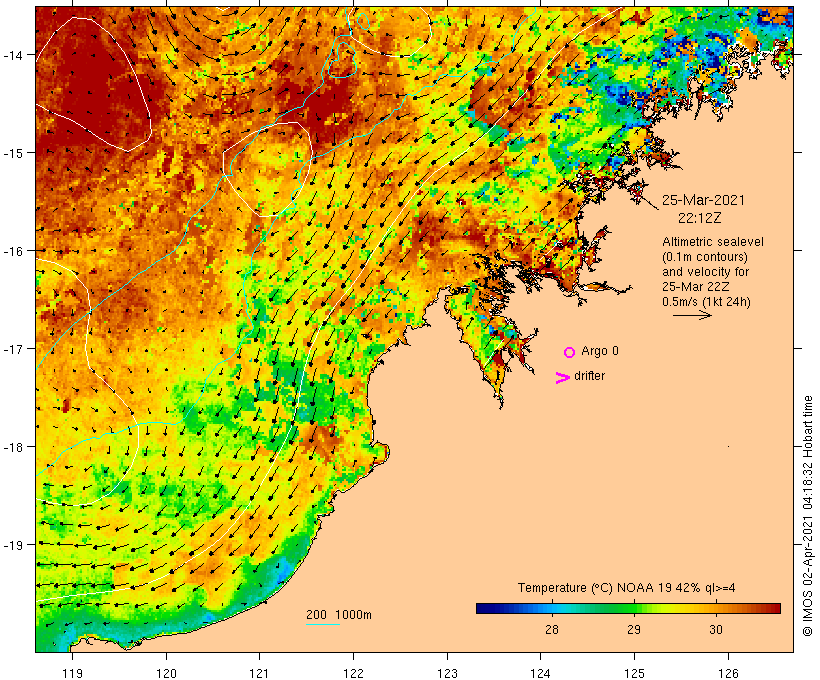This screenshot has height=680, width=820.
Task: Click the IMOS copyright timestamp text
Action: click(807, 516)
